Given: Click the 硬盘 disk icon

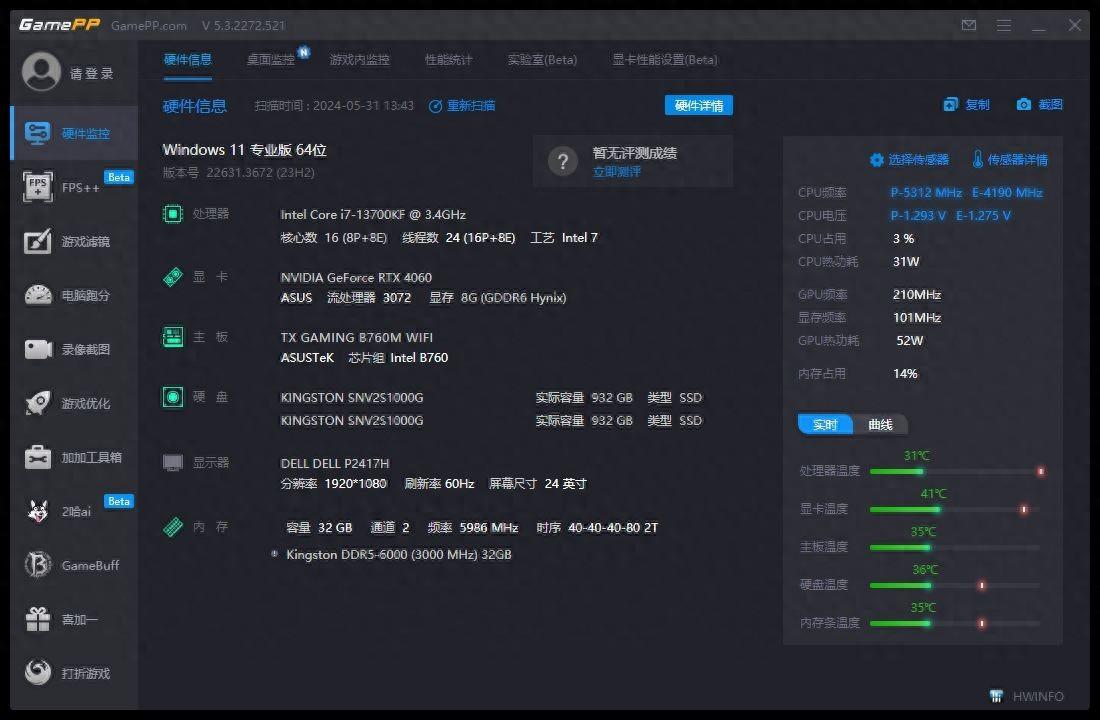Looking at the screenshot, I should coord(173,397).
